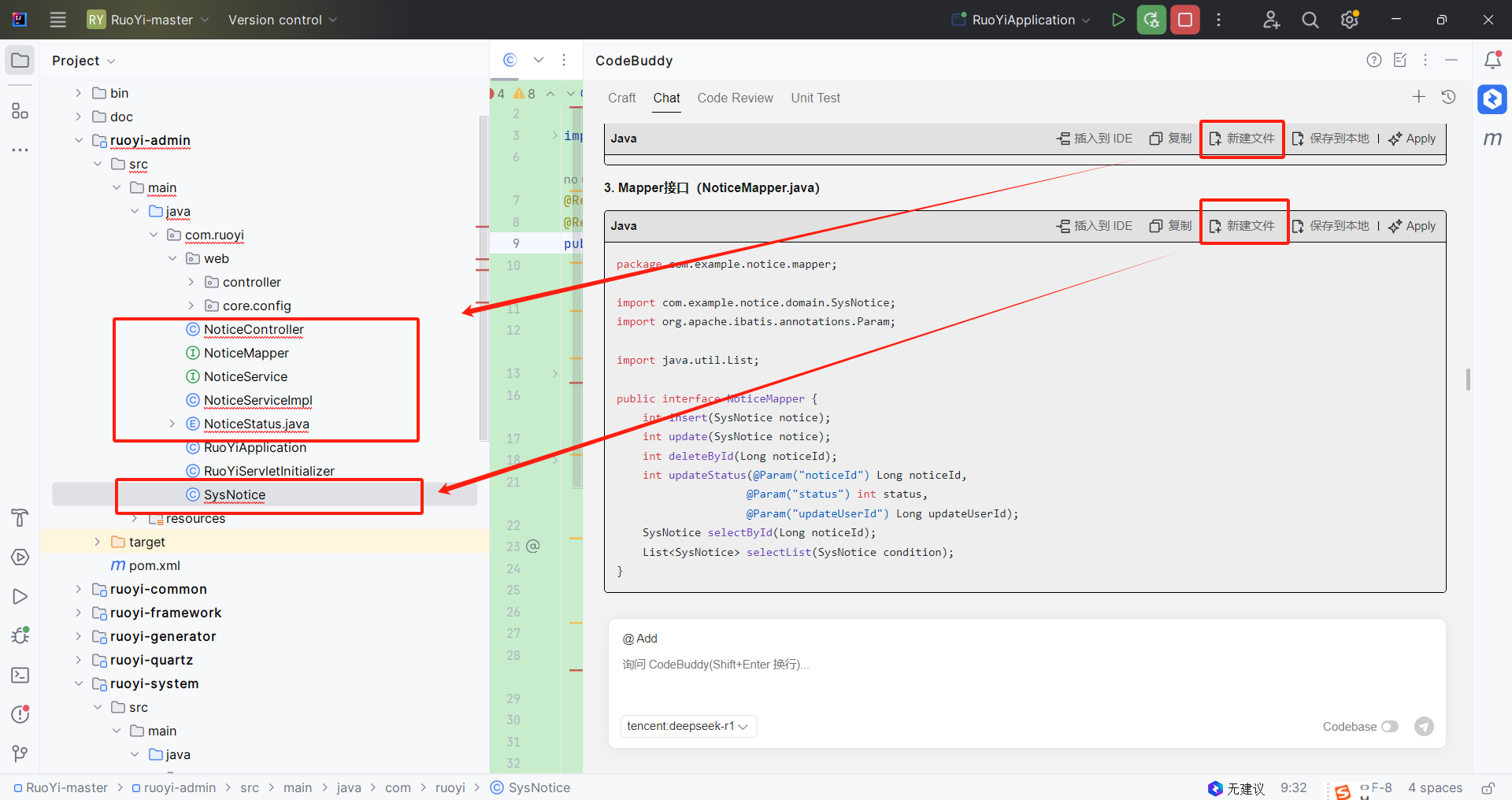Send the CodeBuddy message
This screenshot has width=1512, height=800.
pos(1424,726)
